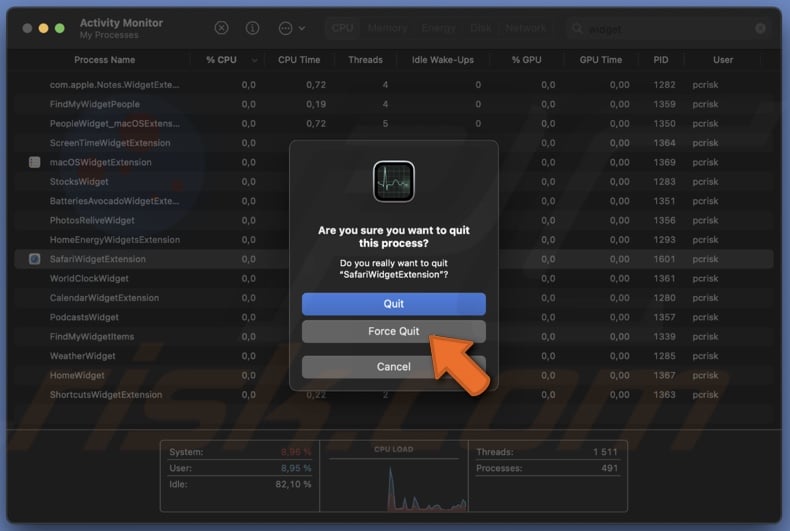Click the User 8,95 % value
This screenshot has width=790, height=531.
pyautogui.click(x=296, y=468)
